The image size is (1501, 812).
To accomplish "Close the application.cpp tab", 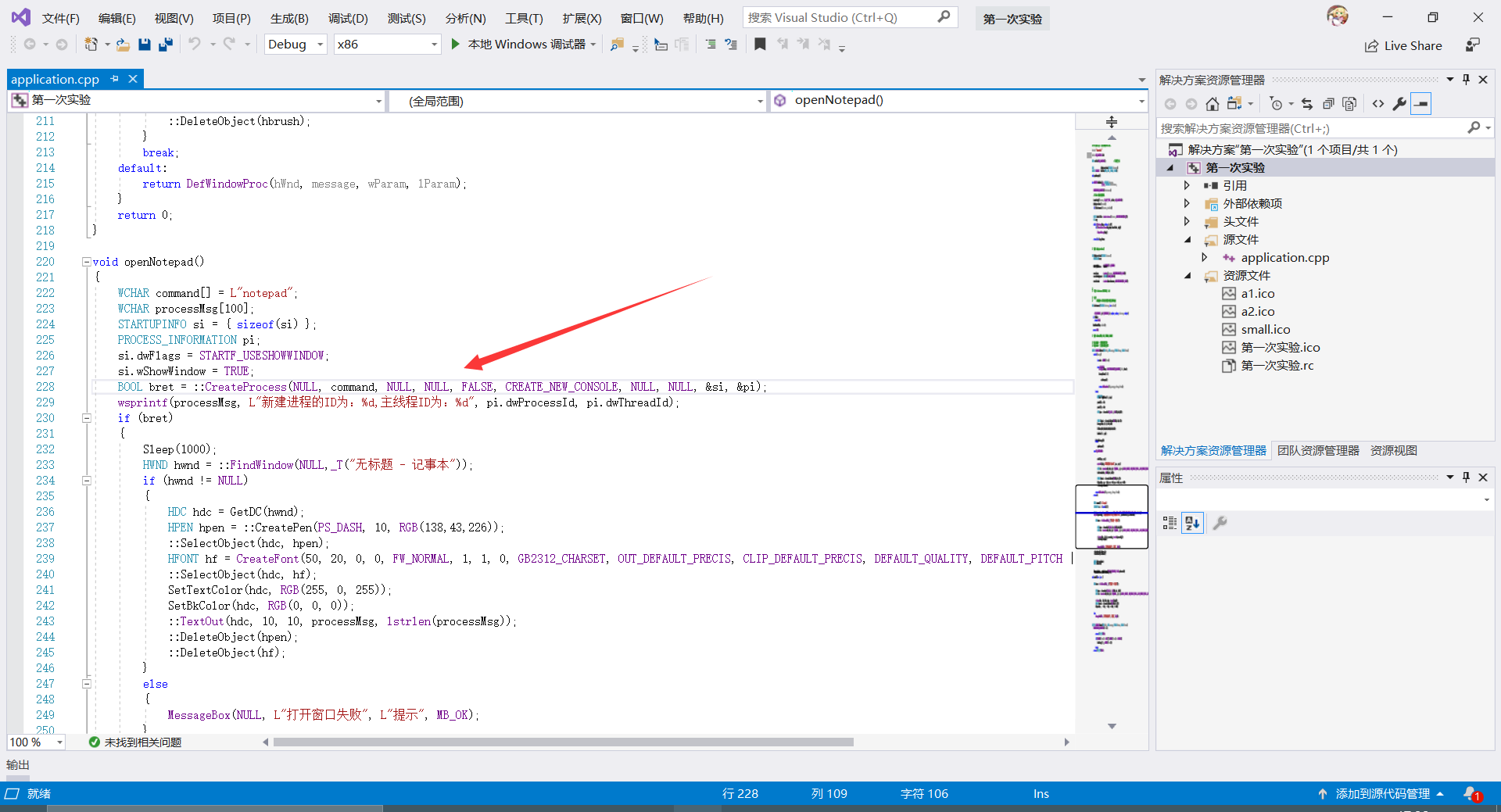I will pos(133,79).
